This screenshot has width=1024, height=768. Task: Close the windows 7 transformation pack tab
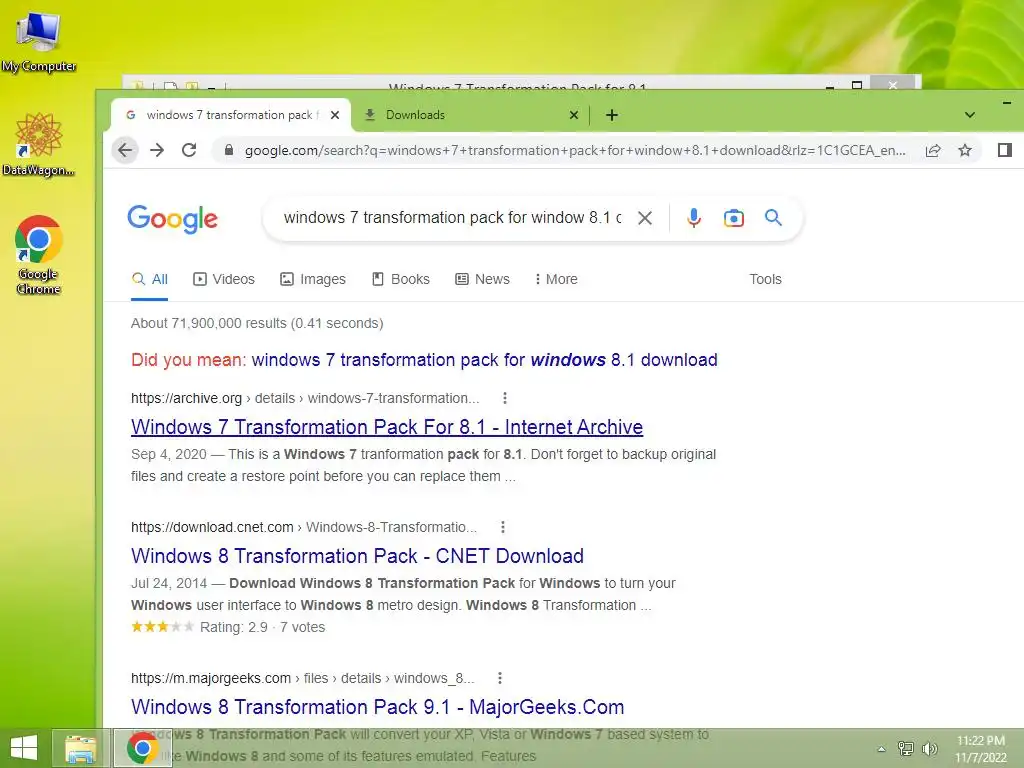tap(334, 115)
